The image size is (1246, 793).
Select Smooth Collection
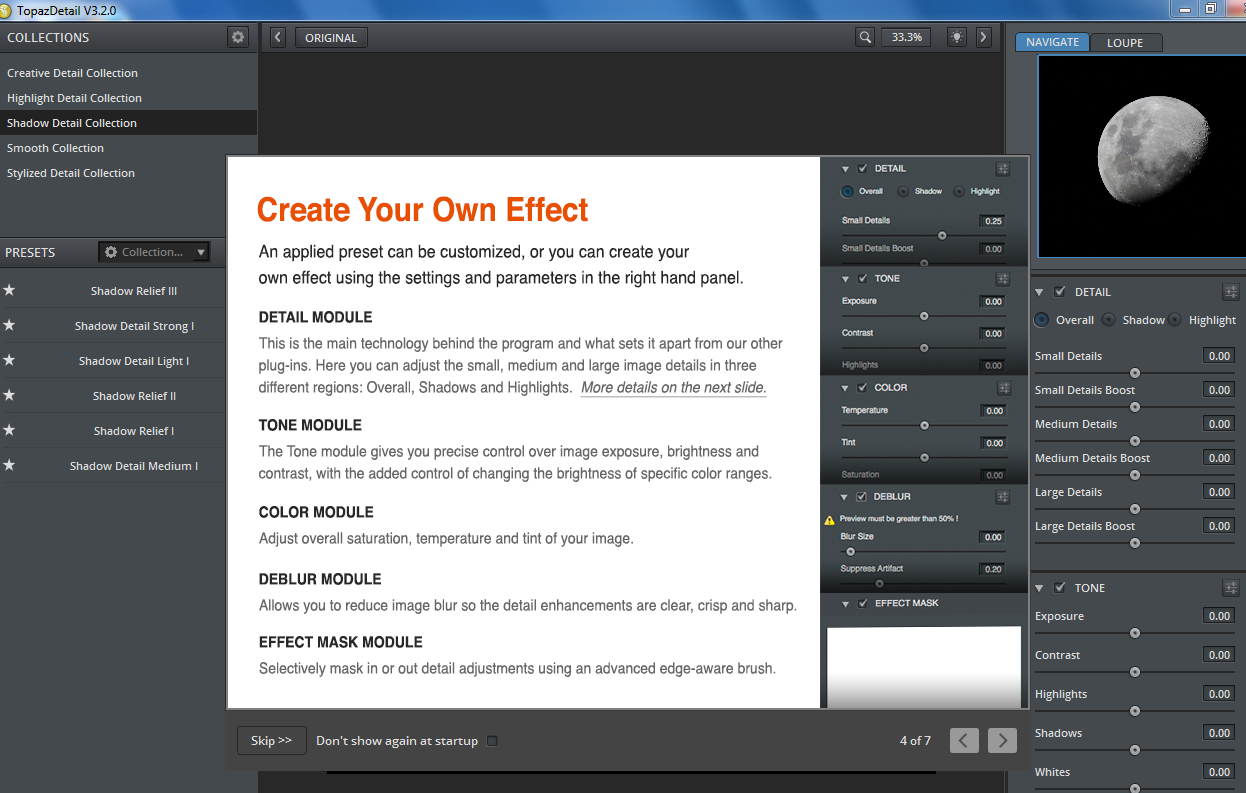pyautogui.click(x=128, y=148)
